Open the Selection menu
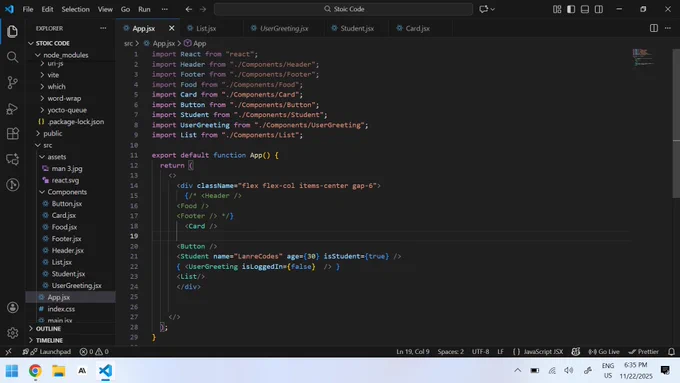The width and height of the screenshot is (680, 383). pos(75,9)
